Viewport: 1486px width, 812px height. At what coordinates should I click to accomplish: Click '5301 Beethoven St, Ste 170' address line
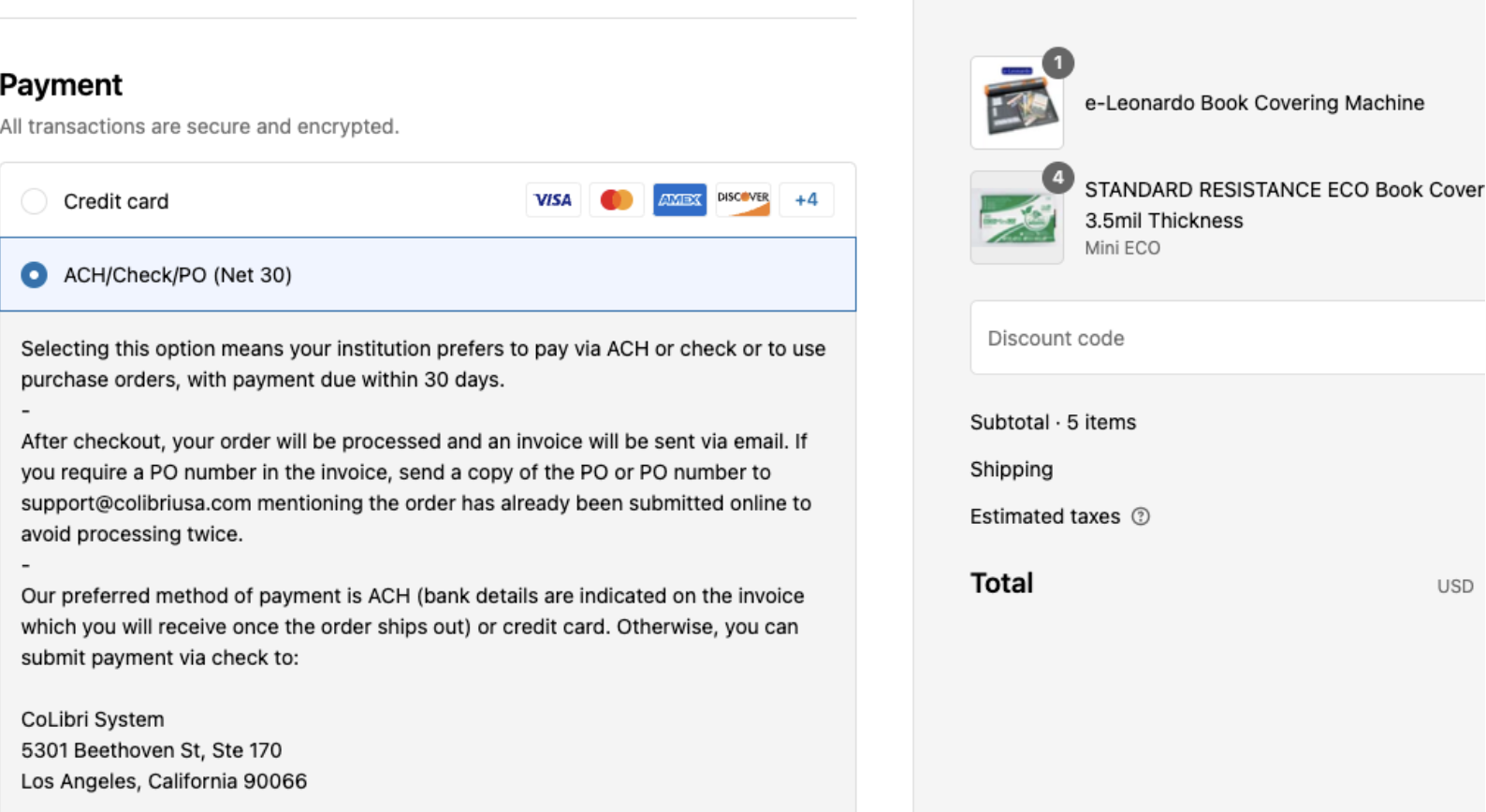(x=152, y=750)
